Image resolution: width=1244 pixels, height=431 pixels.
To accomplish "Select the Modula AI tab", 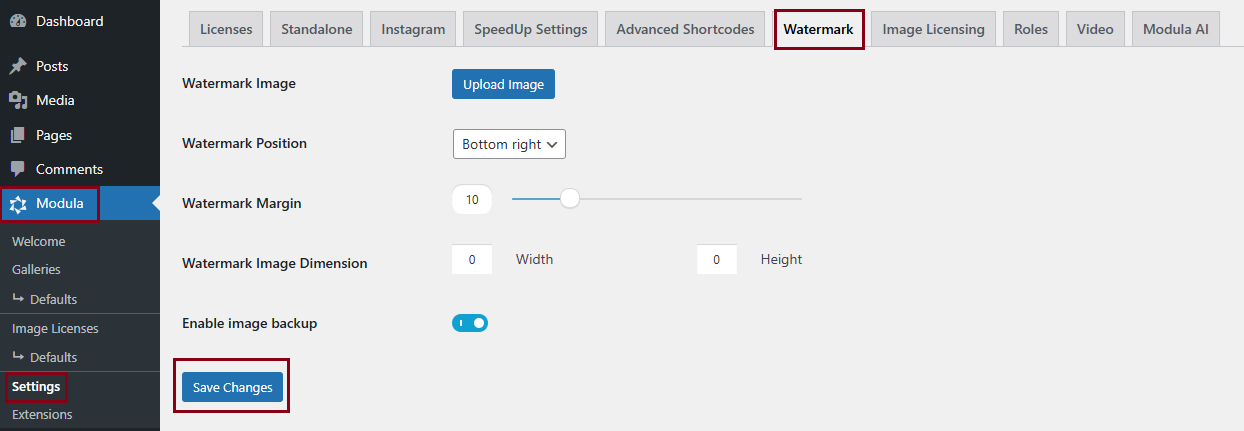I will [x=1175, y=29].
